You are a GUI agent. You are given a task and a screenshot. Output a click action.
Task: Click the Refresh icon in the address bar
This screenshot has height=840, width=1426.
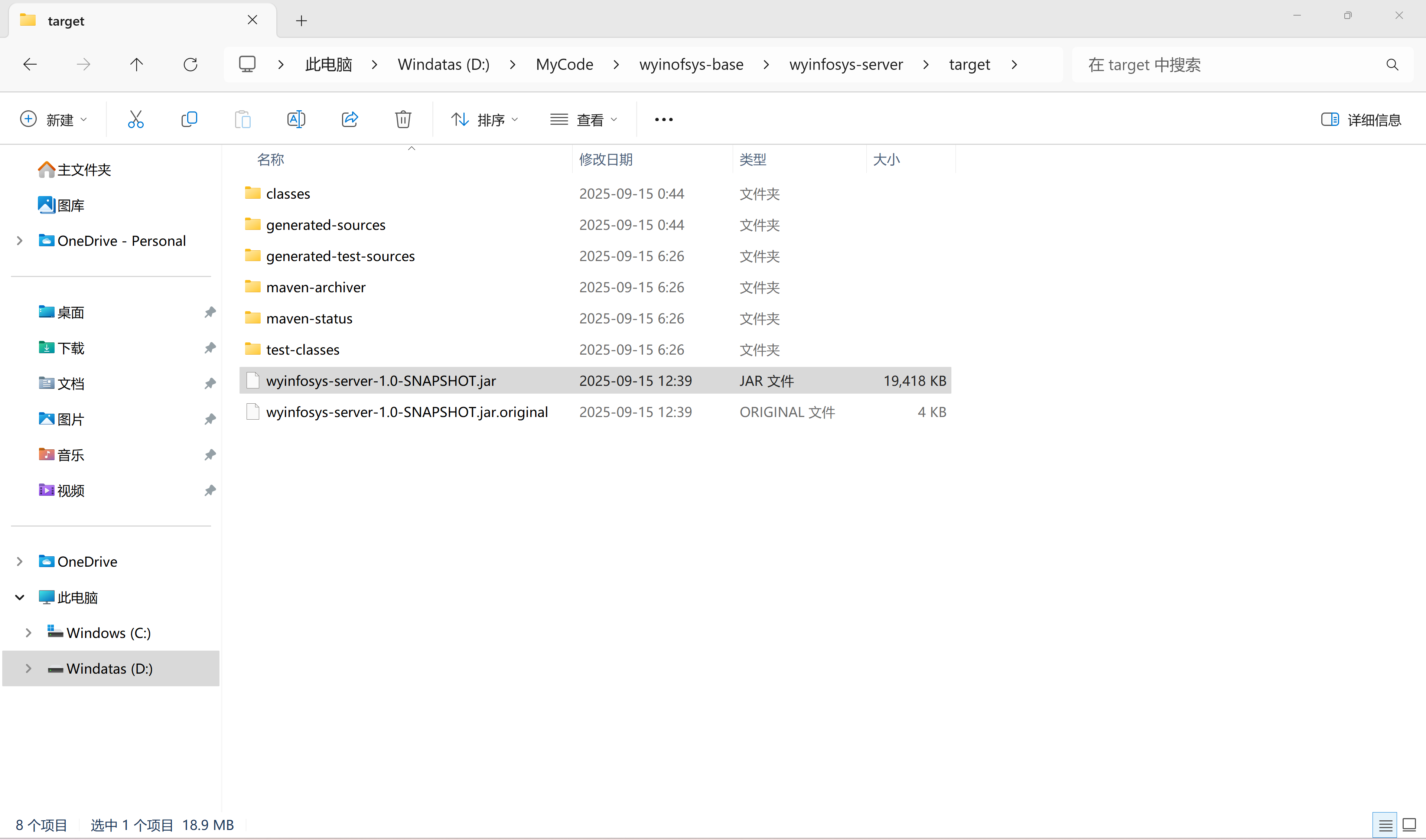coord(191,64)
